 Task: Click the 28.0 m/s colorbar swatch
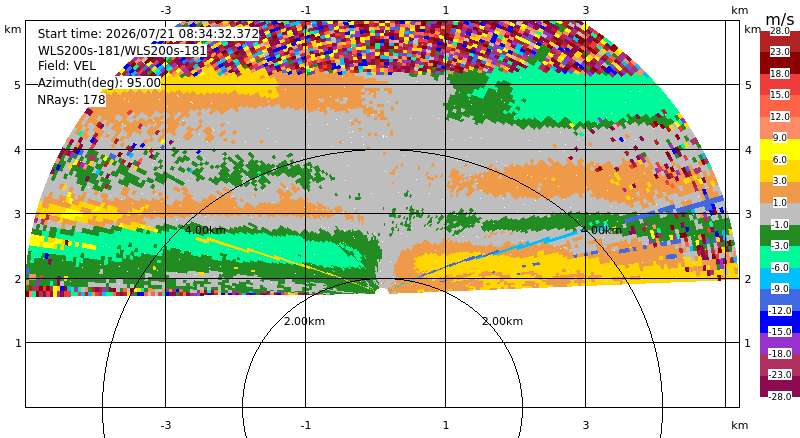click(780, 36)
